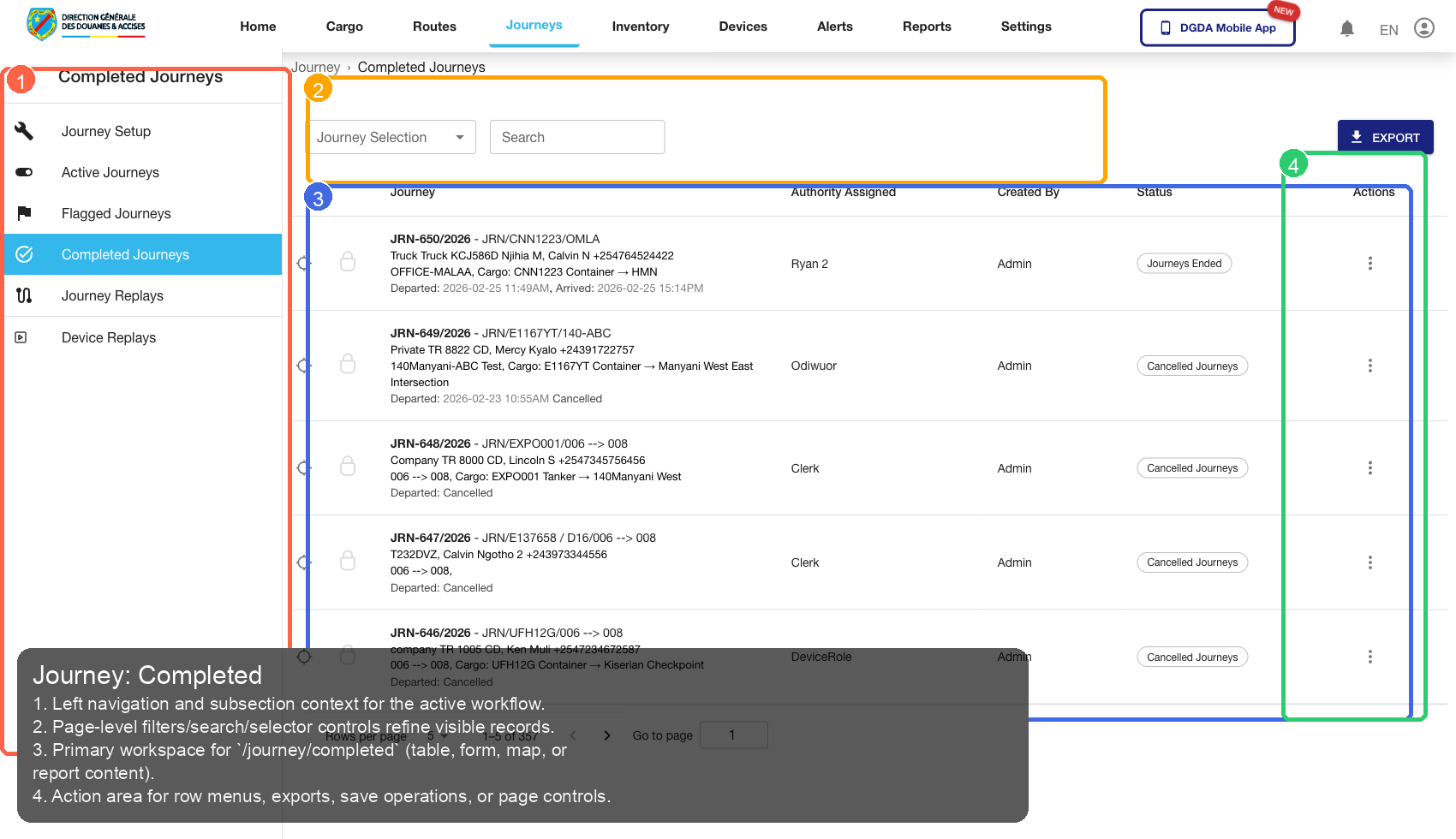Image resolution: width=1456 pixels, height=839 pixels.
Task: Open the DGDA Mobile App button
Action: pos(1217,27)
